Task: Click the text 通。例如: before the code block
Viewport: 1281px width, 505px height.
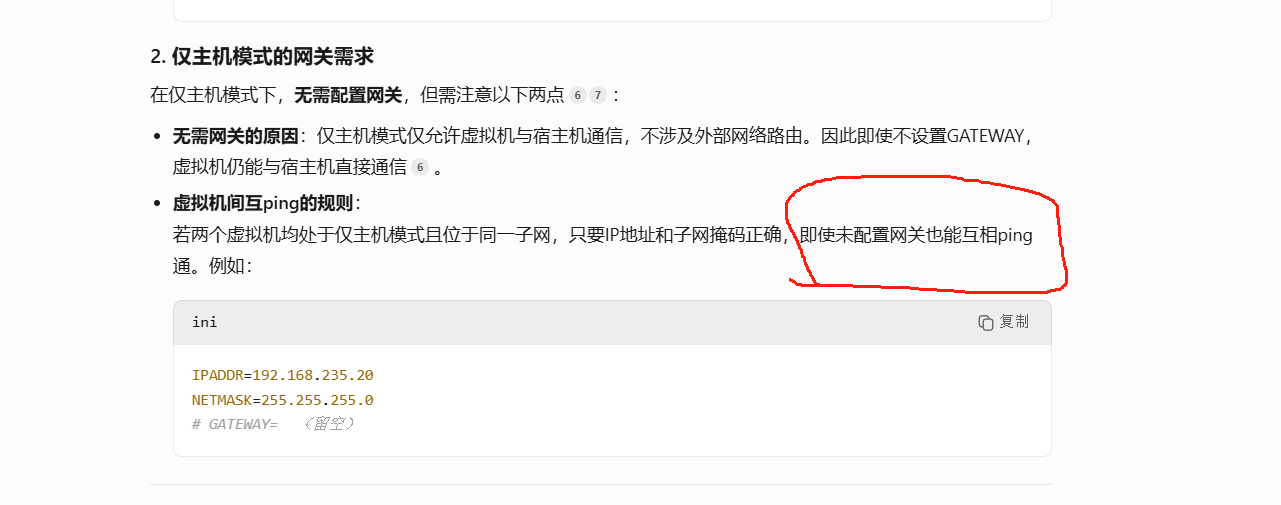Action: 214,267
